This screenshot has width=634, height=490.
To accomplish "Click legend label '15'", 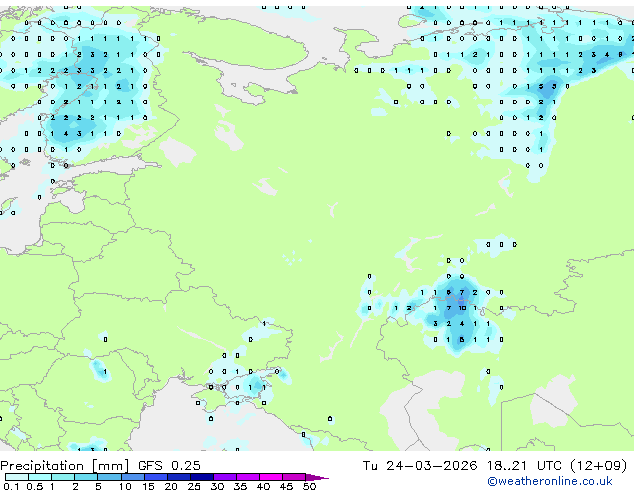I will pyautogui.click(x=148, y=486).
